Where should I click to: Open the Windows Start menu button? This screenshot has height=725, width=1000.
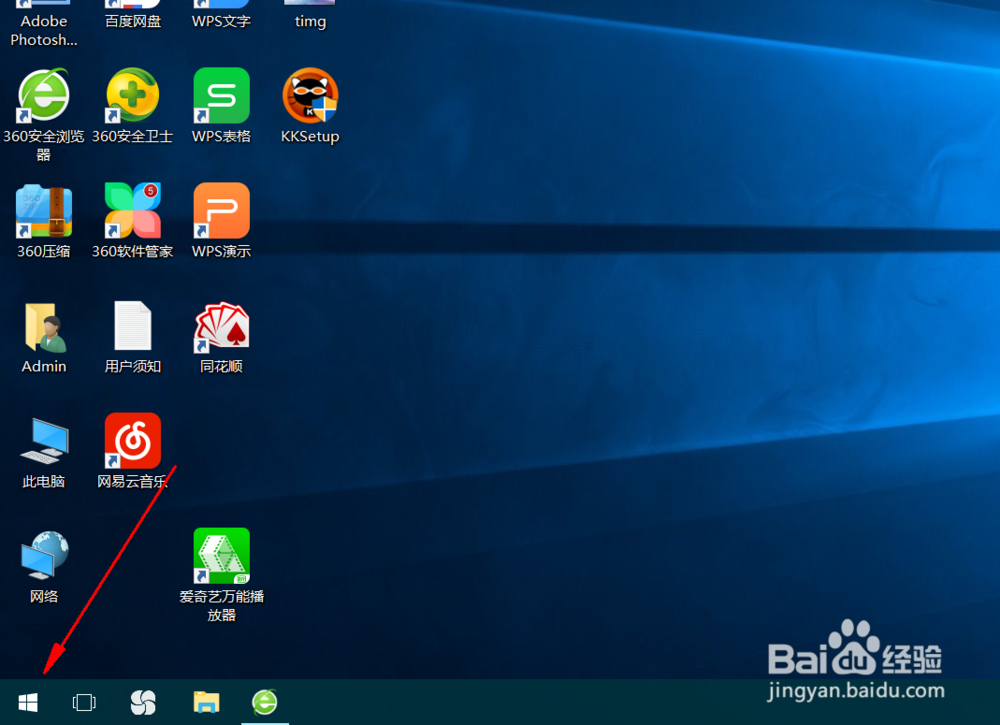tap(28, 703)
